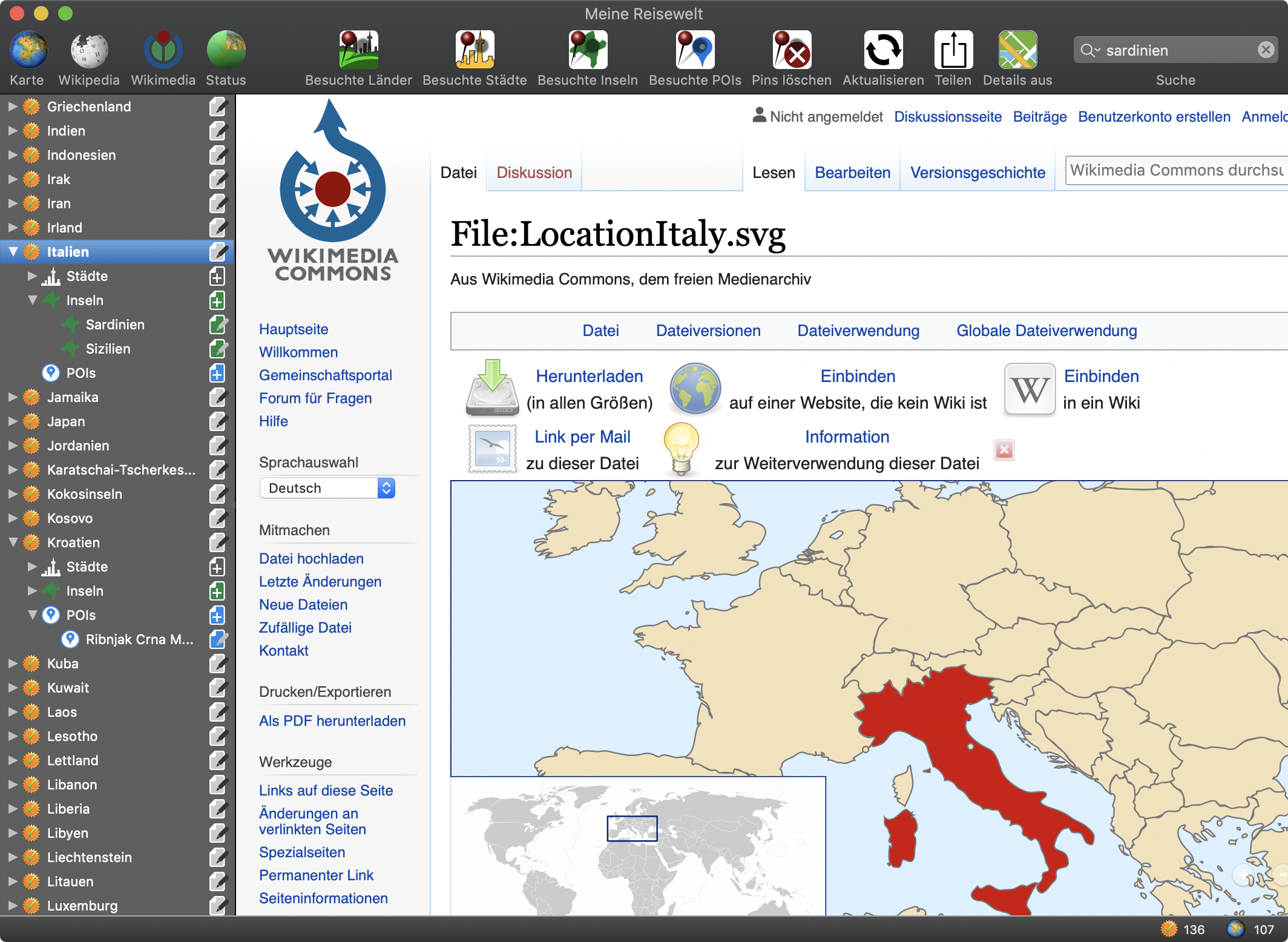Image resolution: width=1288 pixels, height=942 pixels.
Task: Click the edit icon for Japan
Action: (x=218, y=421)
